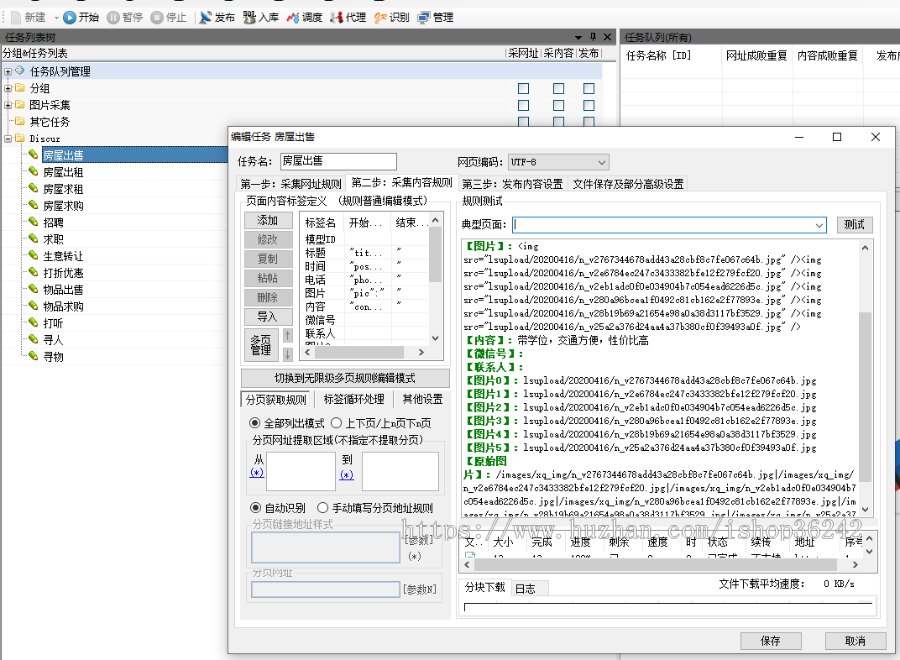Viewport: 900px width, 660px height.
Task: Open the 网页编码 UTF-8 dropdown
Action: (600, 162)
